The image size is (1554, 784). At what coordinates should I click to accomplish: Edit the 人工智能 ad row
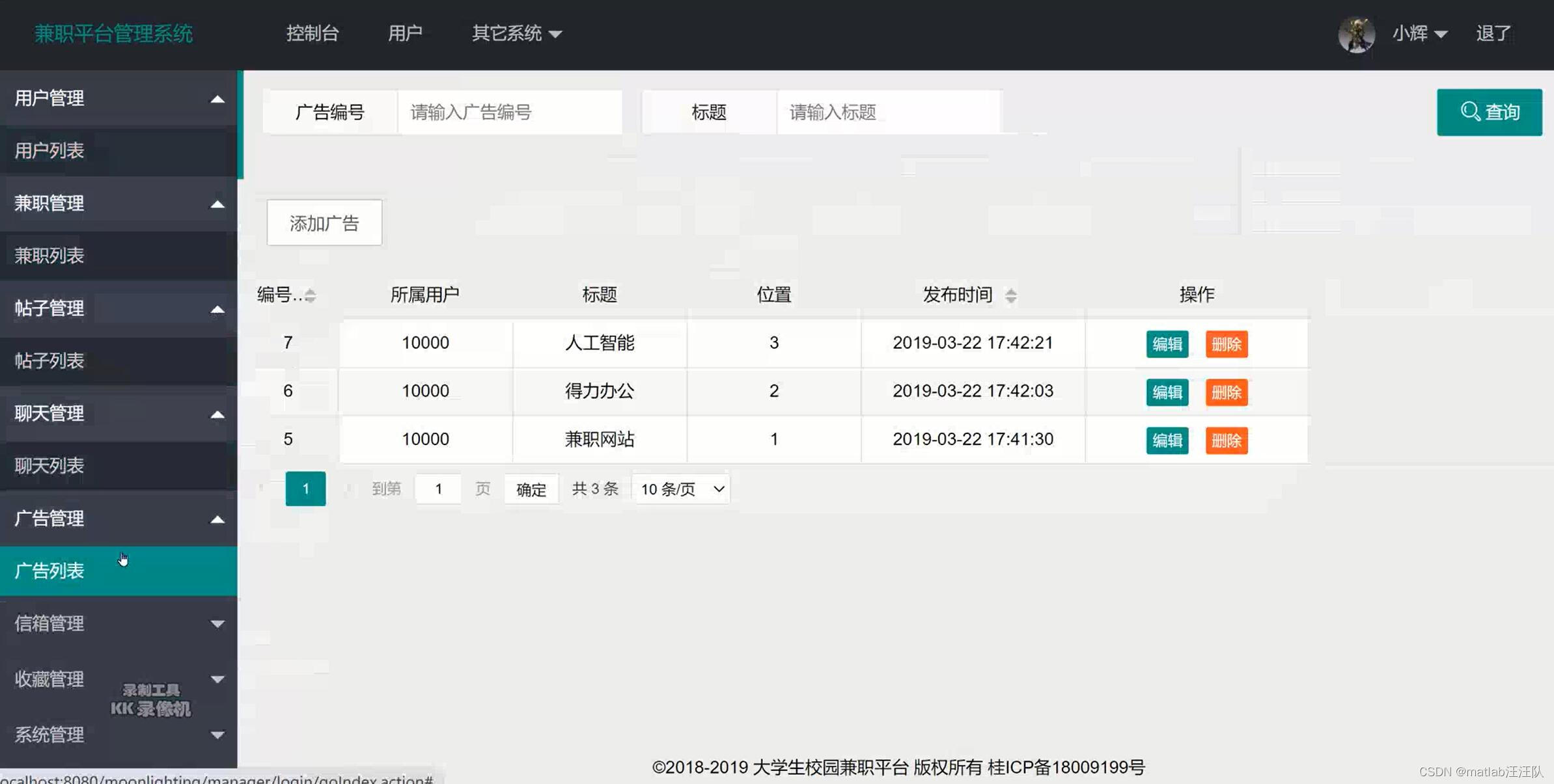1167,344
